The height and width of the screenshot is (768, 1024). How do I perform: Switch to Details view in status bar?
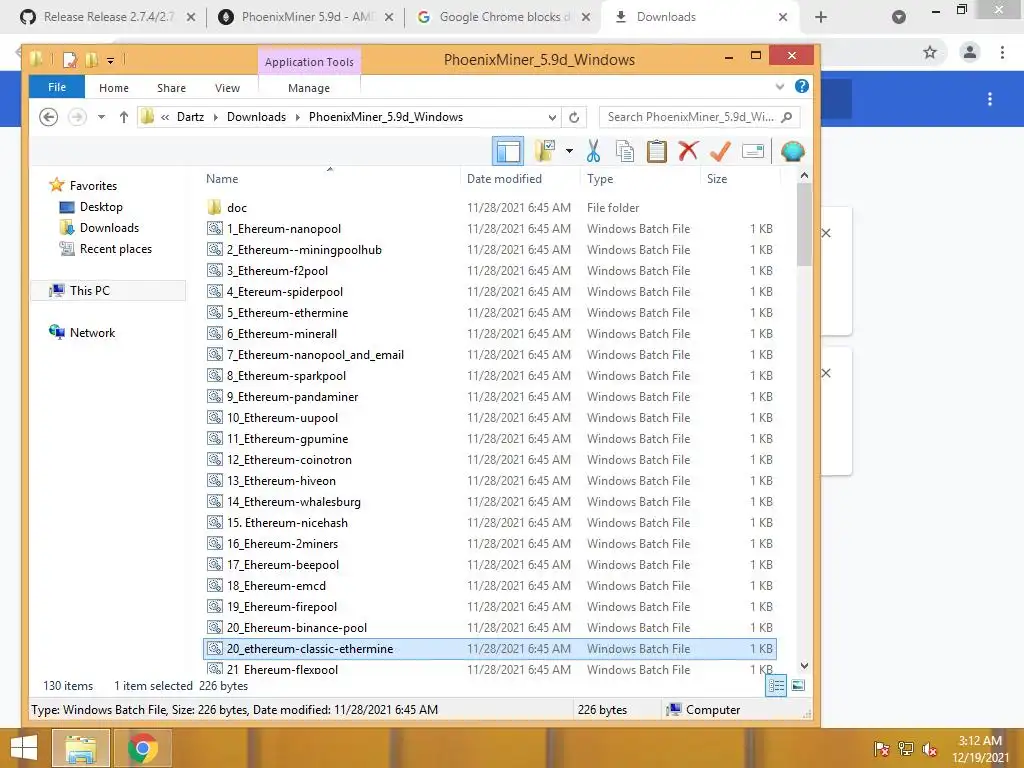(776, 686)
